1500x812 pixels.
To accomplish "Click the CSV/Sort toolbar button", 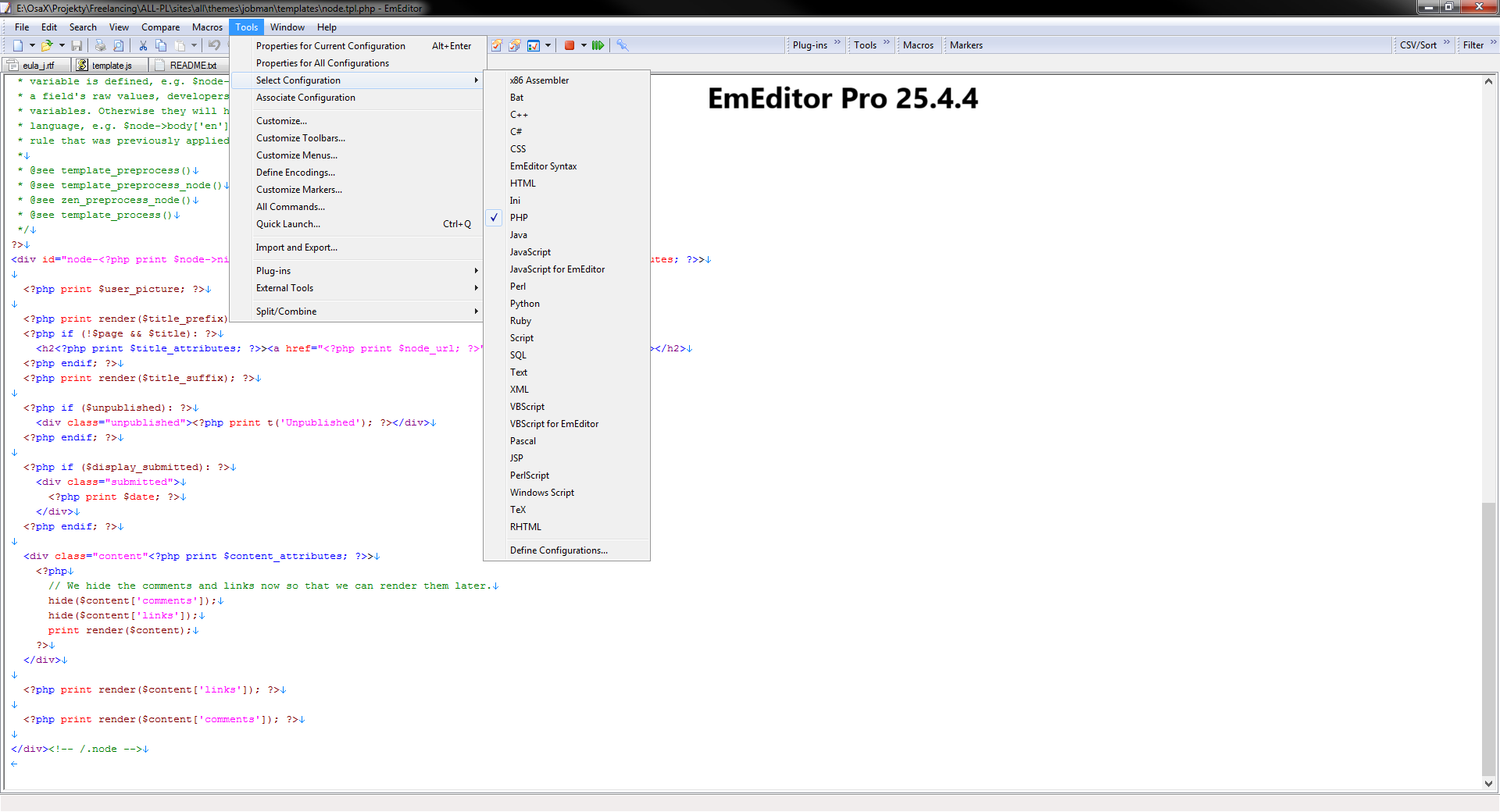I will [x=1420, y=45].
